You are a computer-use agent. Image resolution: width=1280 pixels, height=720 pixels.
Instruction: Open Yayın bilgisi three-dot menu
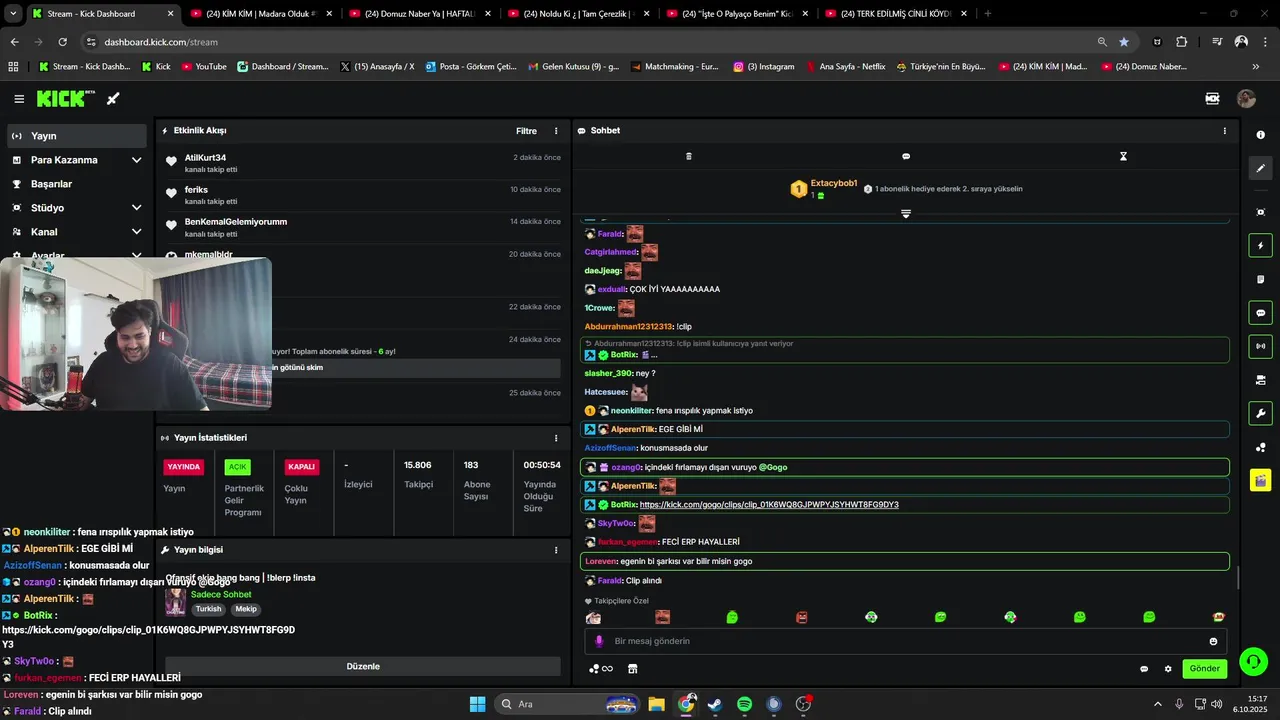[x=556, y=550]
